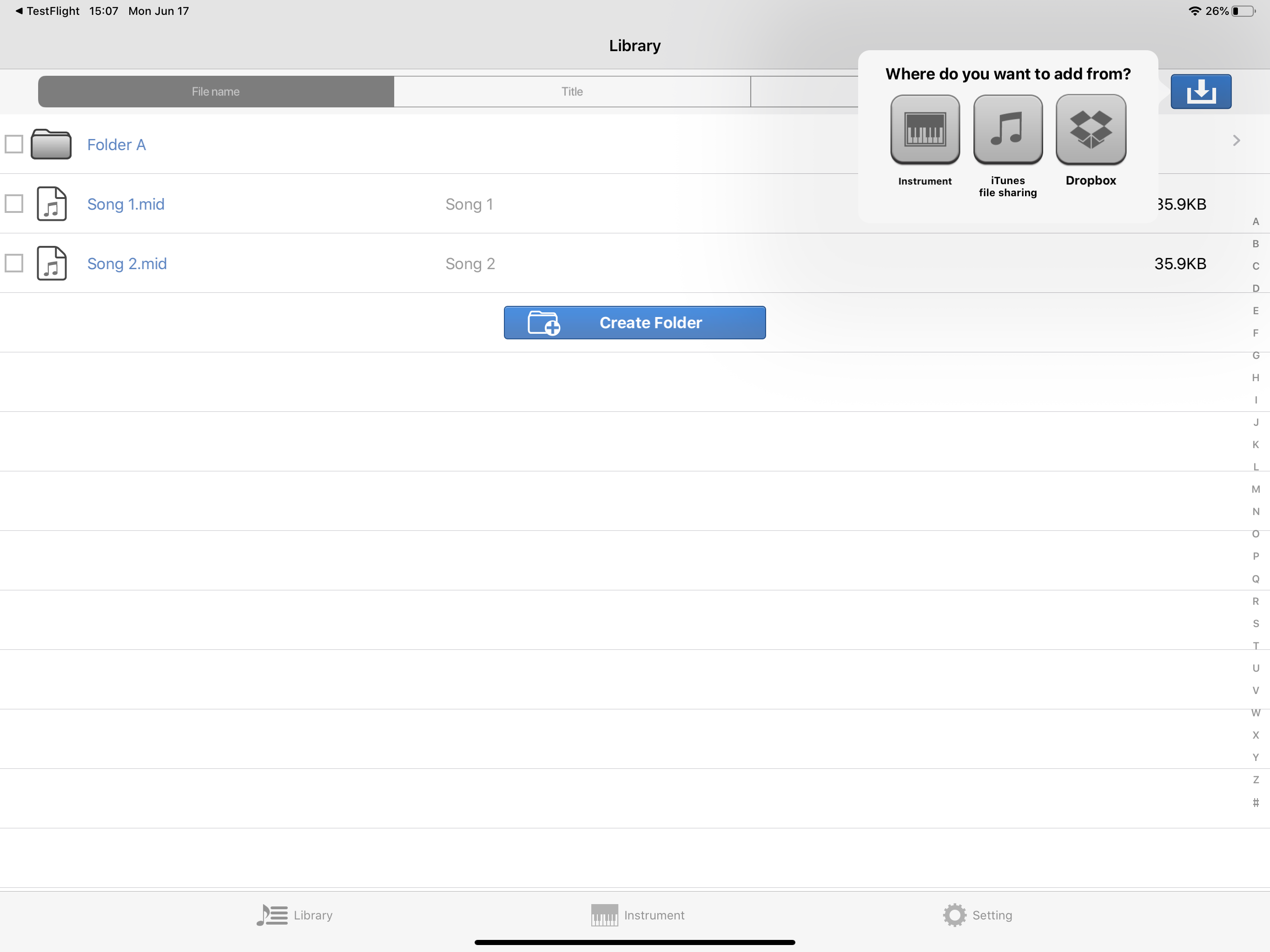The image size is (1270, 952).
Task: Check the Song 1.mid checkbox
Action: (14, 203)
